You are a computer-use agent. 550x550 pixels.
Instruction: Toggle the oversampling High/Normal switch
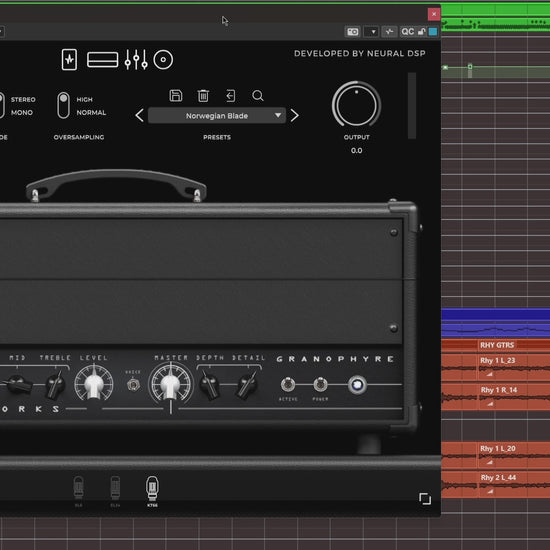pos(63,105)
